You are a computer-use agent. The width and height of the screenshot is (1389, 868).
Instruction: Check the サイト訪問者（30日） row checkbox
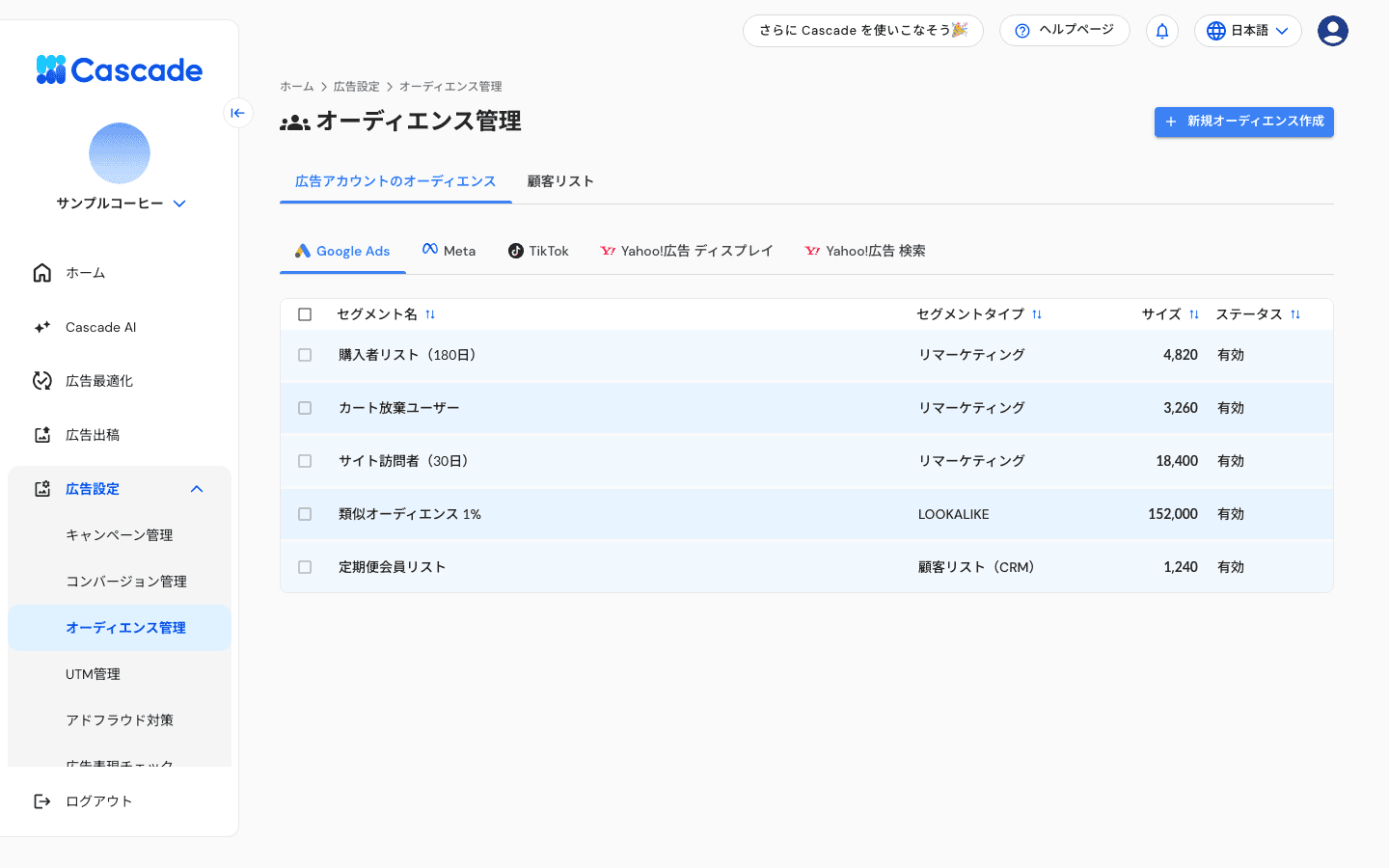pos(305,461)
